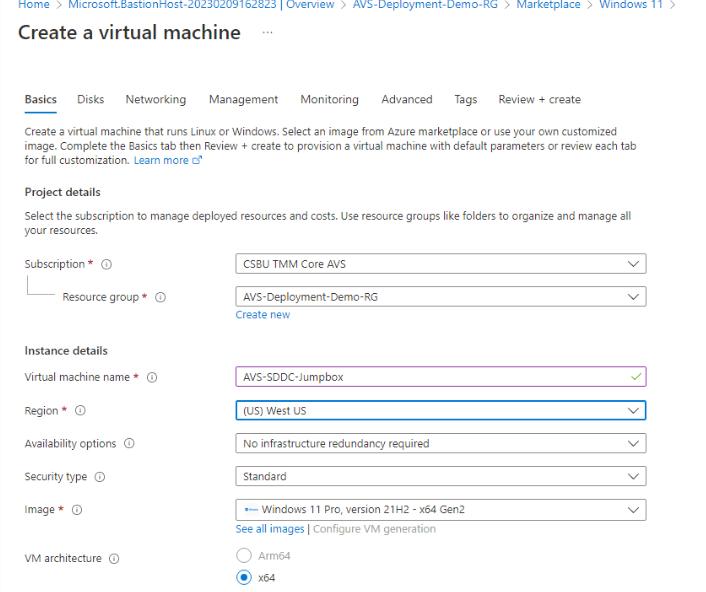706x592 pixels.
Task: Click the Security type info icon
Action: (x=100, y=477)
